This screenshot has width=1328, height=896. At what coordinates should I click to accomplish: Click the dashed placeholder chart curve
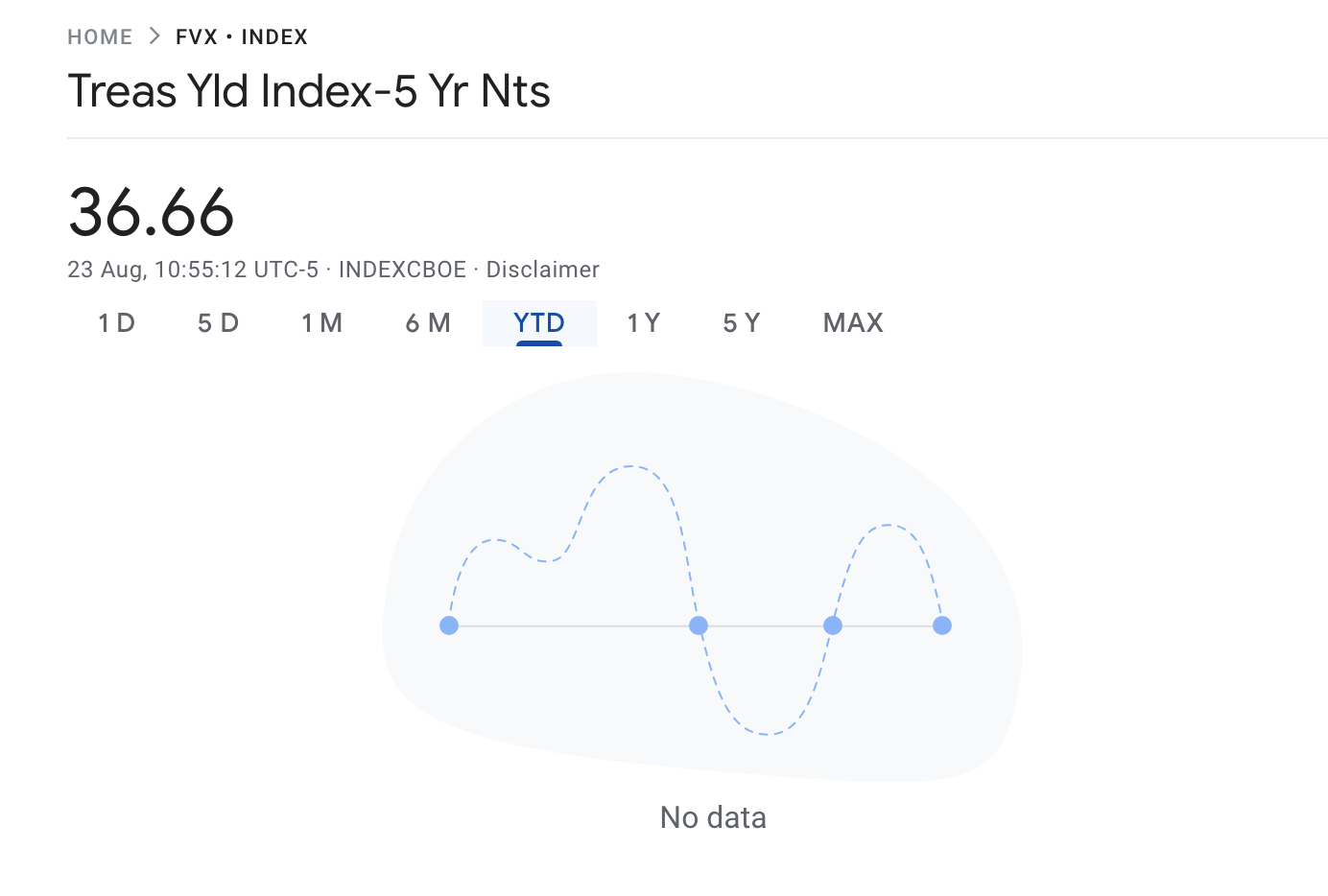(631, 467)
